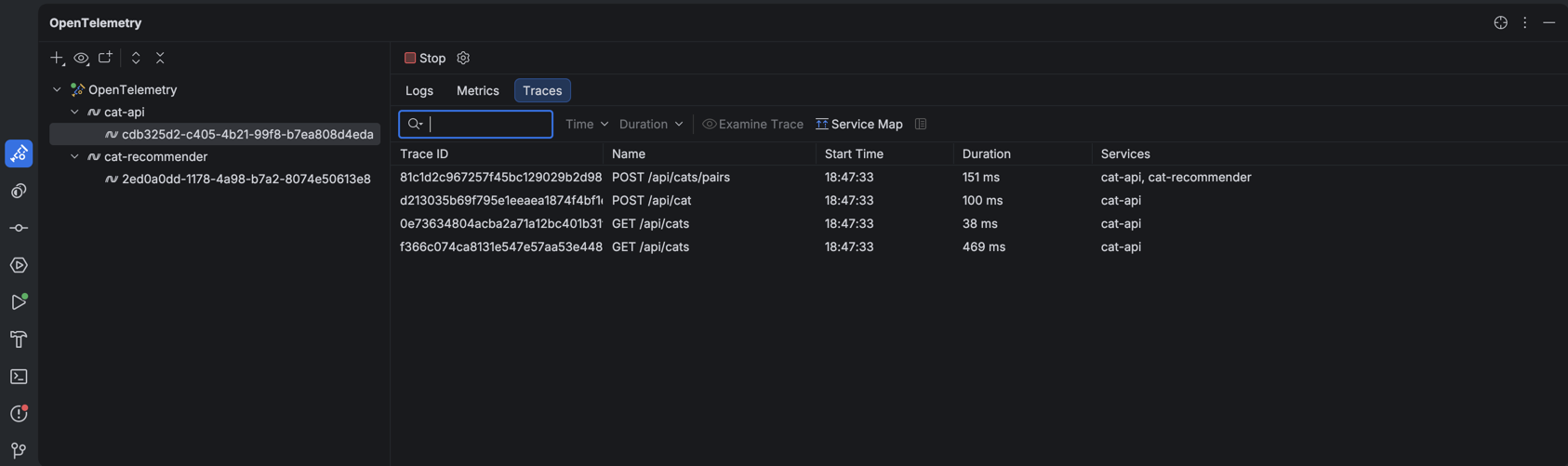Click the eye view options icon
This screenshot has height=466, width=1568.
coord(81,58)
